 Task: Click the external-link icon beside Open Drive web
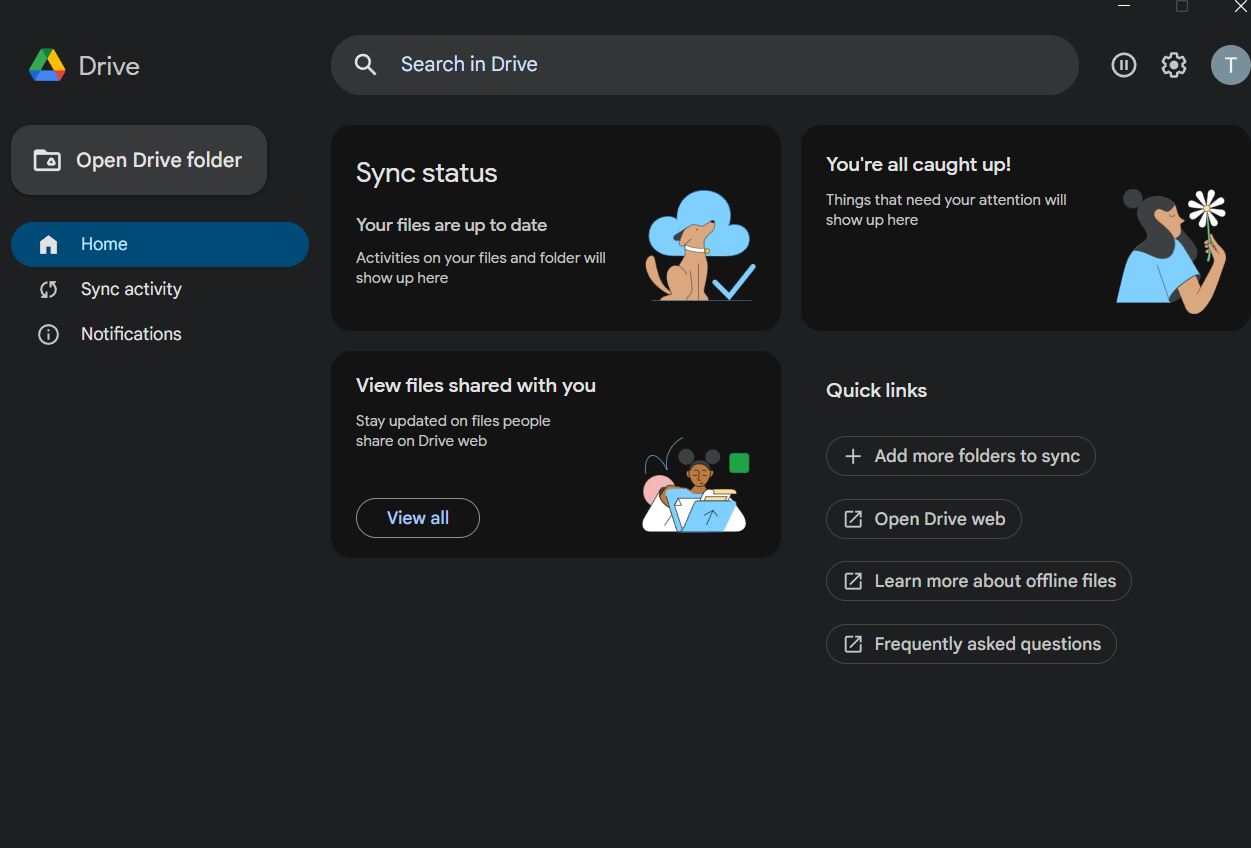point(853,519)
